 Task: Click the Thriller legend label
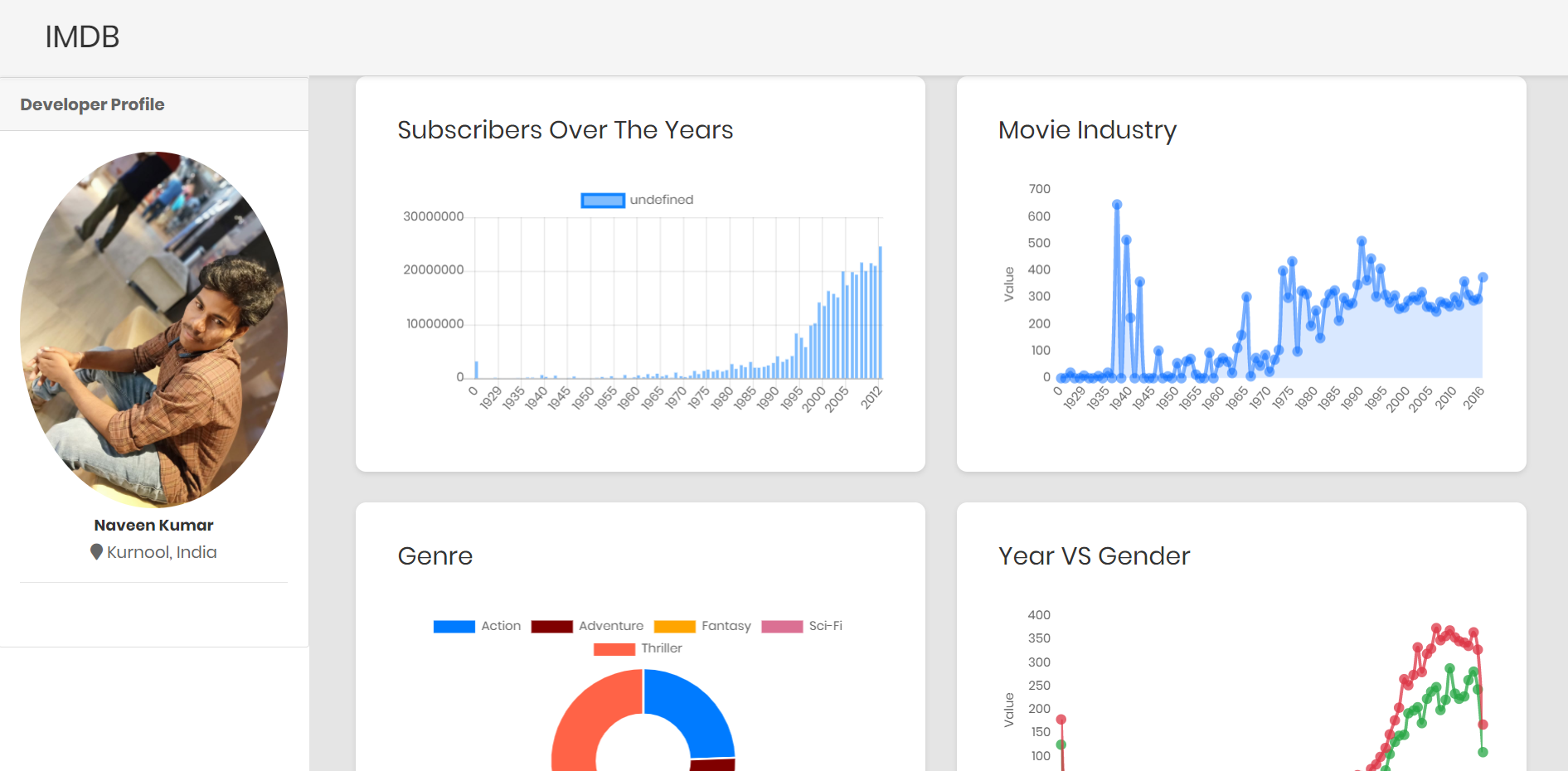point(662,648)
